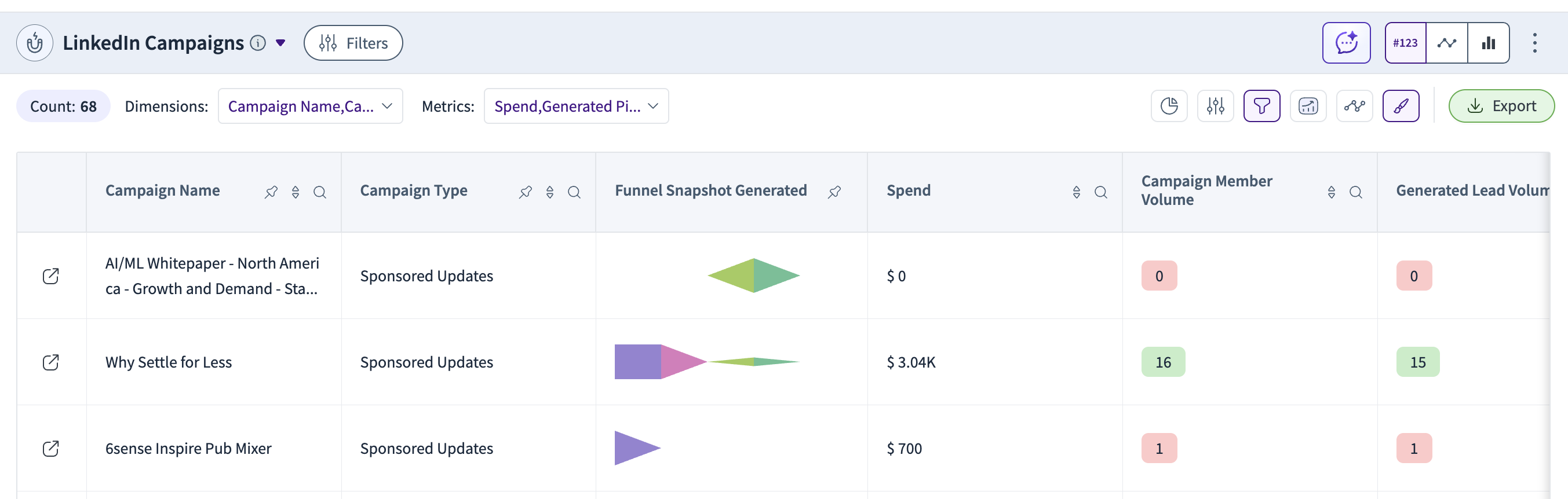The width and height of the screenshot is (1568, 499).
Task: Open the LinkedIn Campaigns title dropdown arrow
Action: point(280,42)
